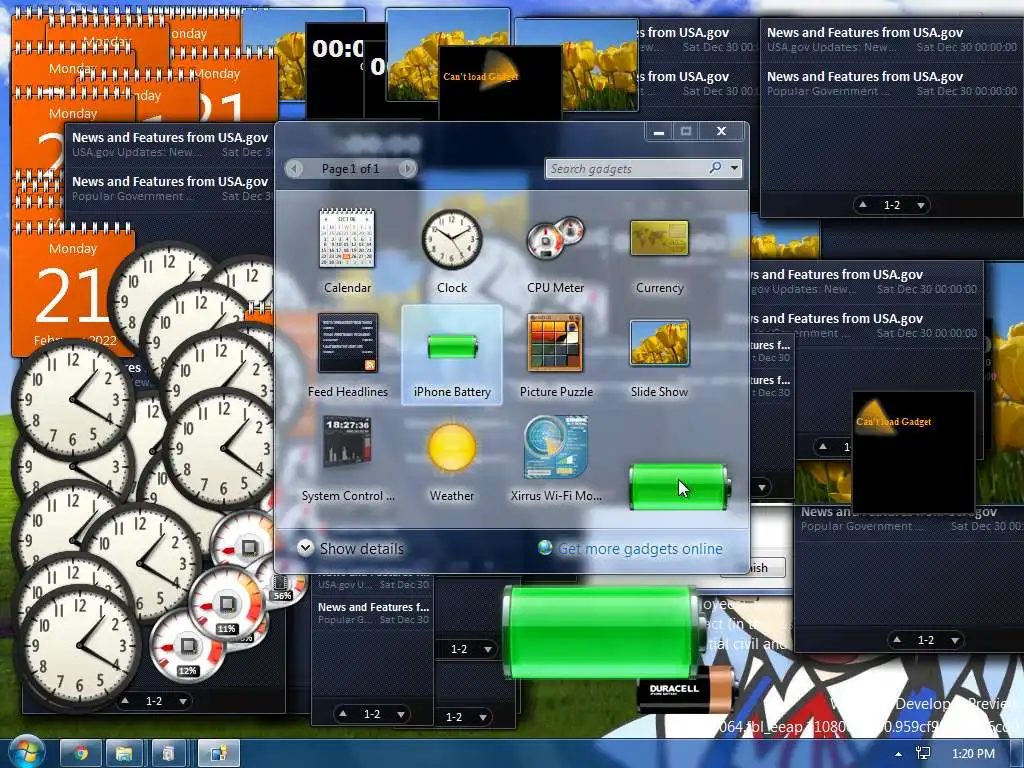Screen dimensions: 1024x768
Task: Show previous headlines in the bottom-left feed gadget
Action: (125, 701)
